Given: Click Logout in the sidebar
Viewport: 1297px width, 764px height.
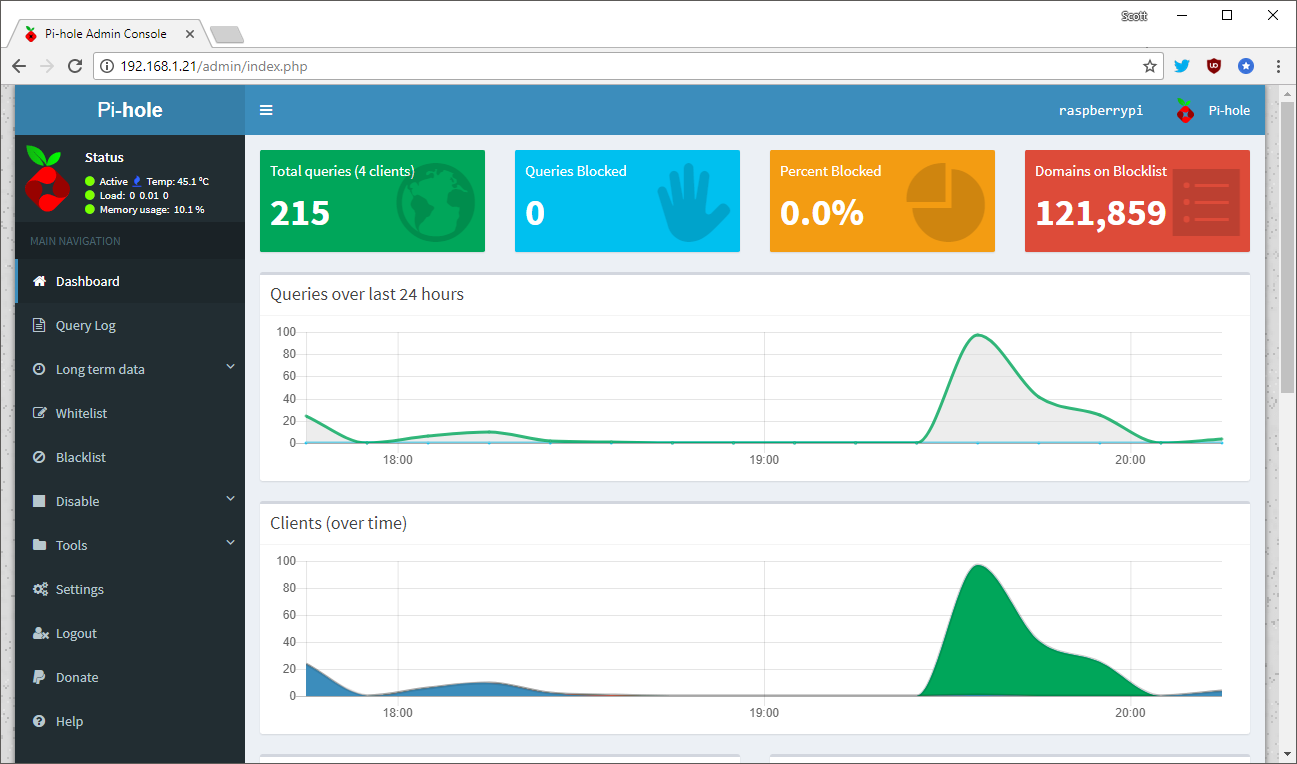Looking at the screenshot, I should [72, 633].
